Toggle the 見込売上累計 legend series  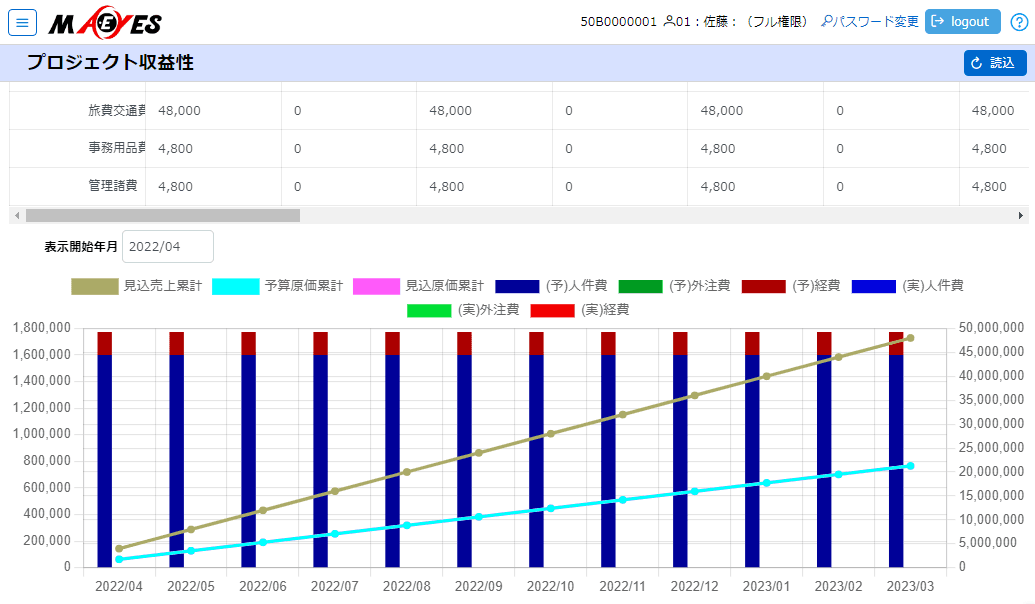(x=137, y=286)
